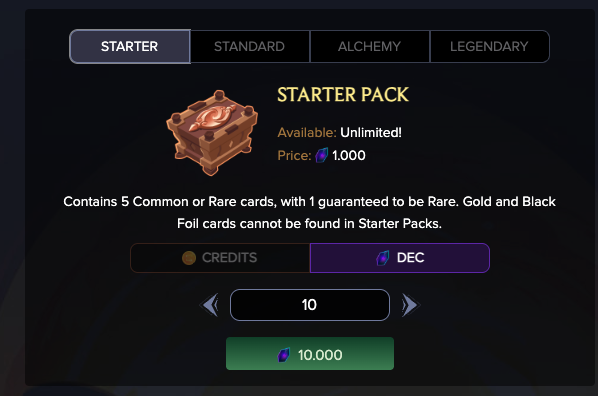
Task: Click the pack contents description text
Action: tap(309, 212)
